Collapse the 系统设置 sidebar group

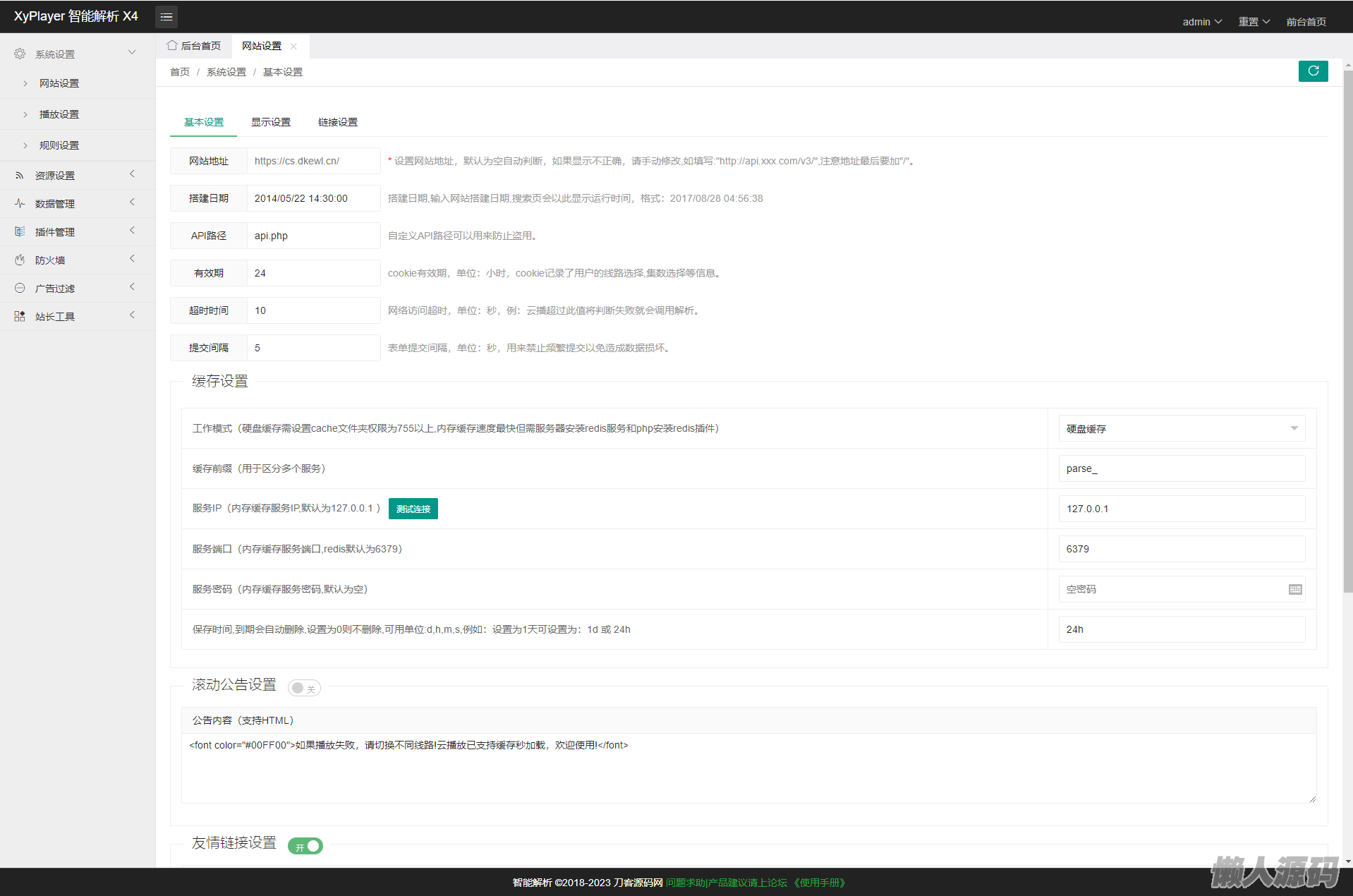click(132, 52)
